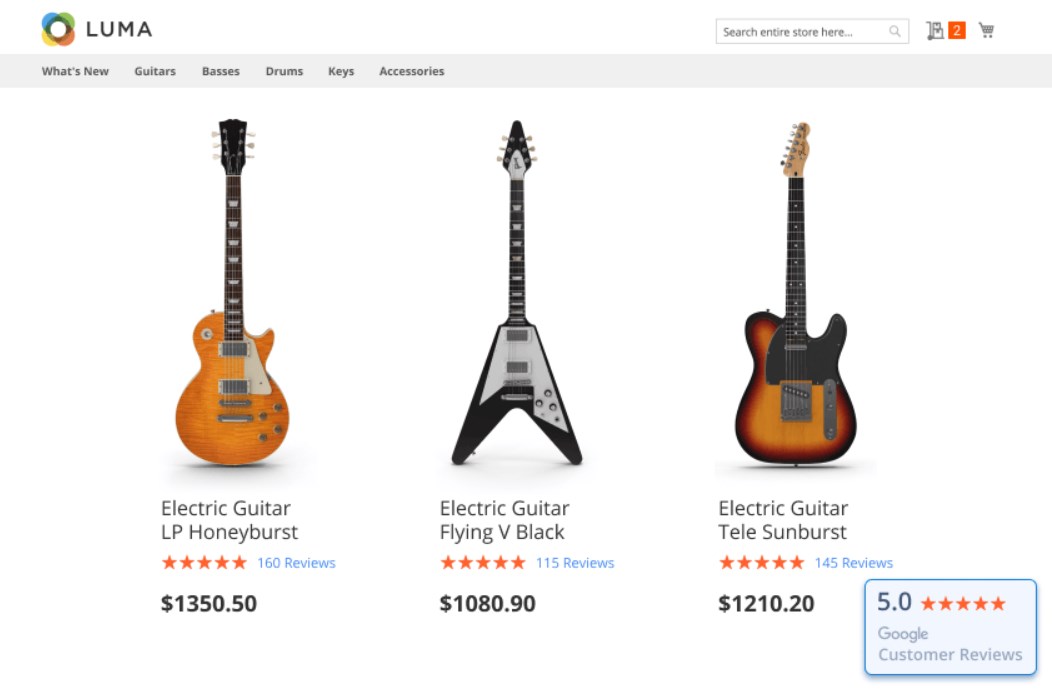Viewport: 1052px width, 689px height.
Task: Open the 160 Reviews link
Action: 296,563
